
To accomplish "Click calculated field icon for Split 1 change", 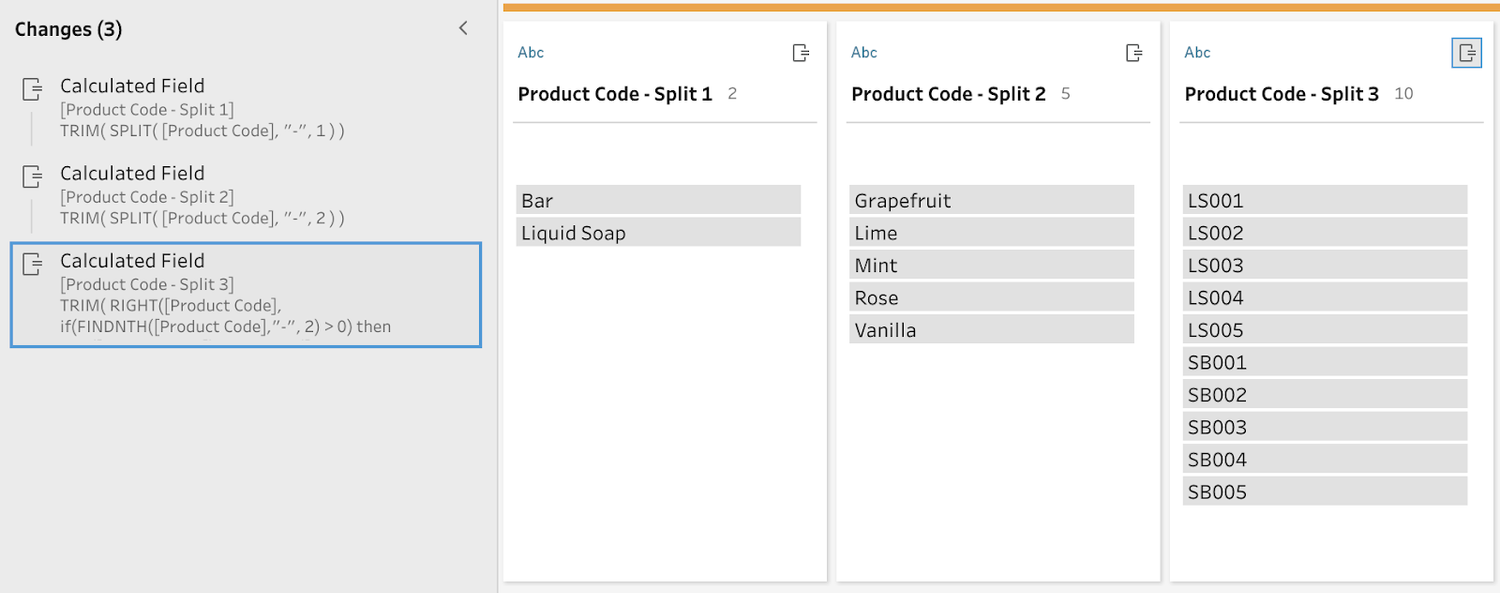I will coord(33,89).
